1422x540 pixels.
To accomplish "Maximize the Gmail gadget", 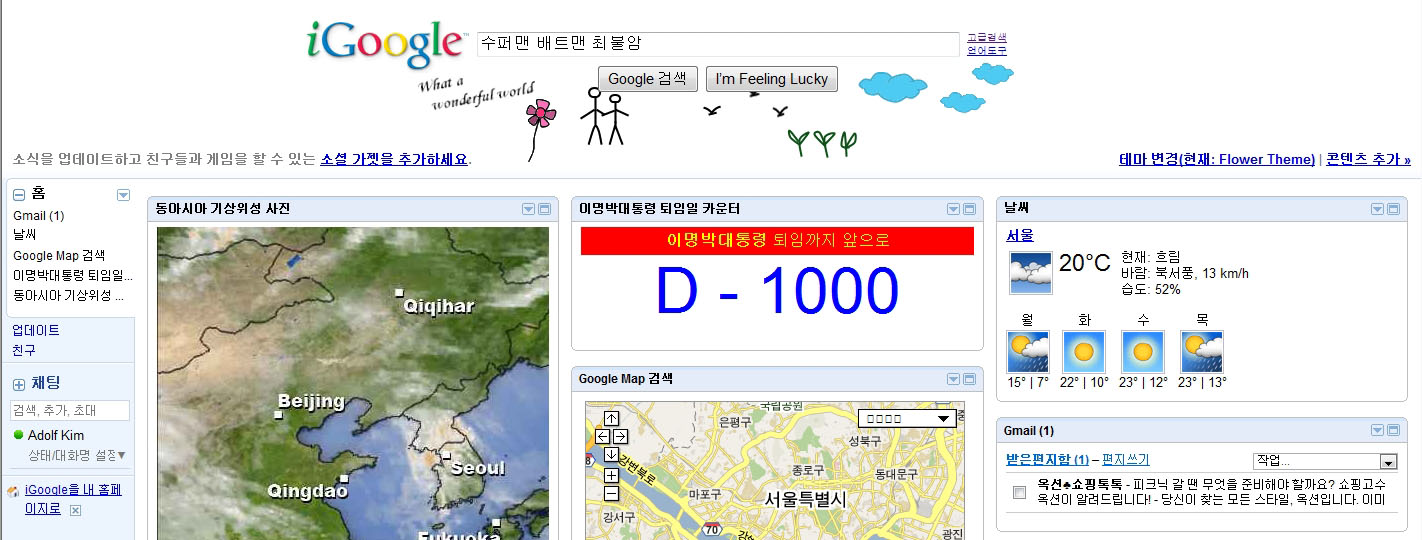I will (1394, 431).
